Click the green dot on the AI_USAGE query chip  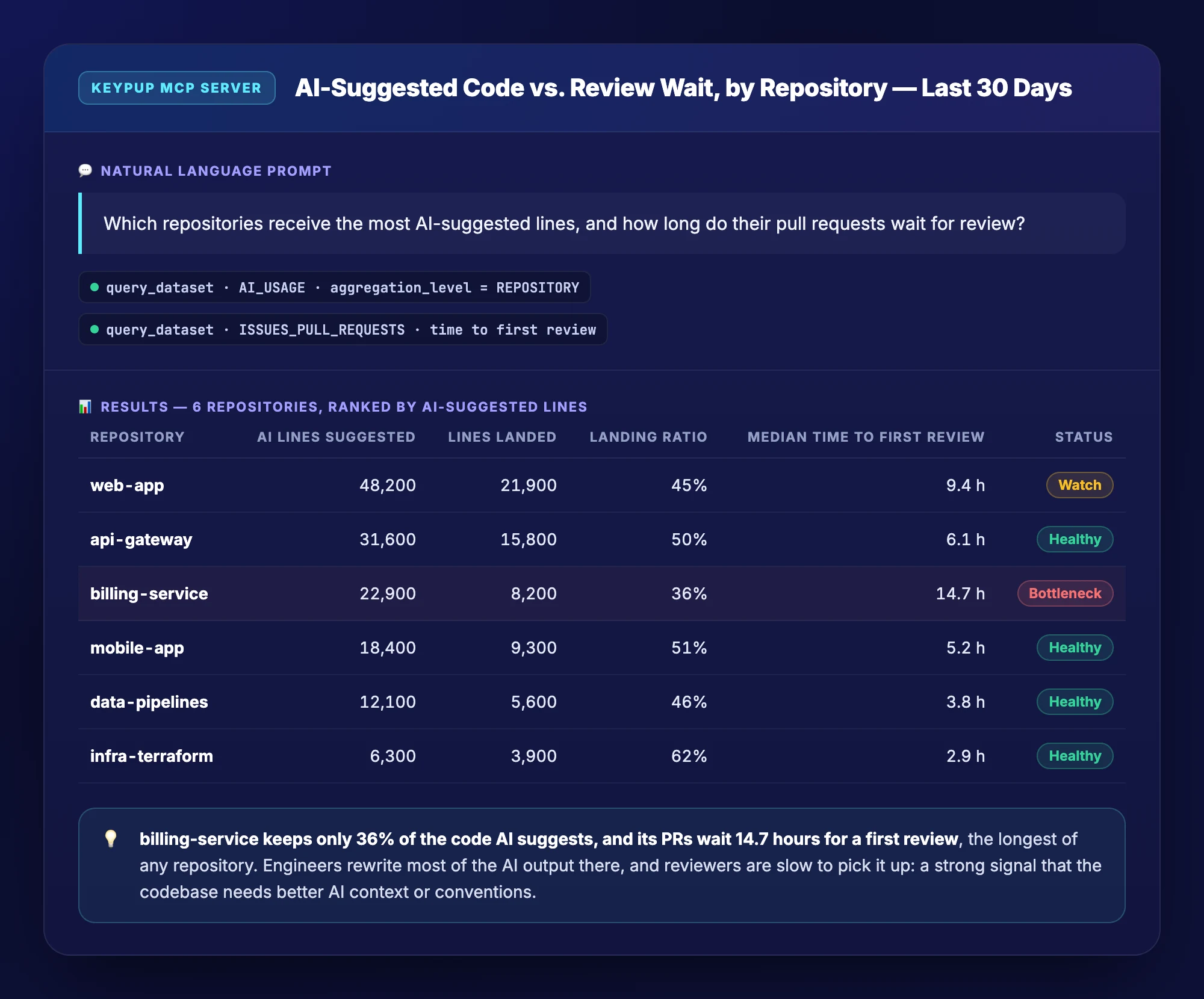95,287
